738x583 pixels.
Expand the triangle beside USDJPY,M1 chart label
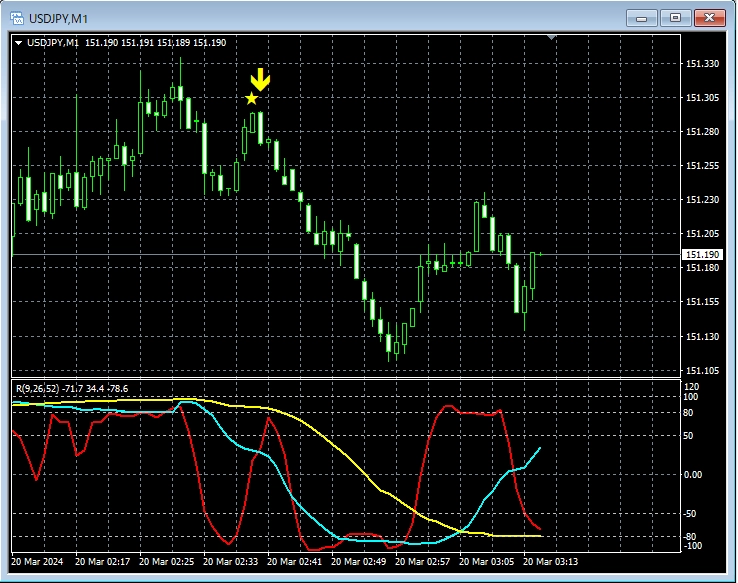pos(19,43)
